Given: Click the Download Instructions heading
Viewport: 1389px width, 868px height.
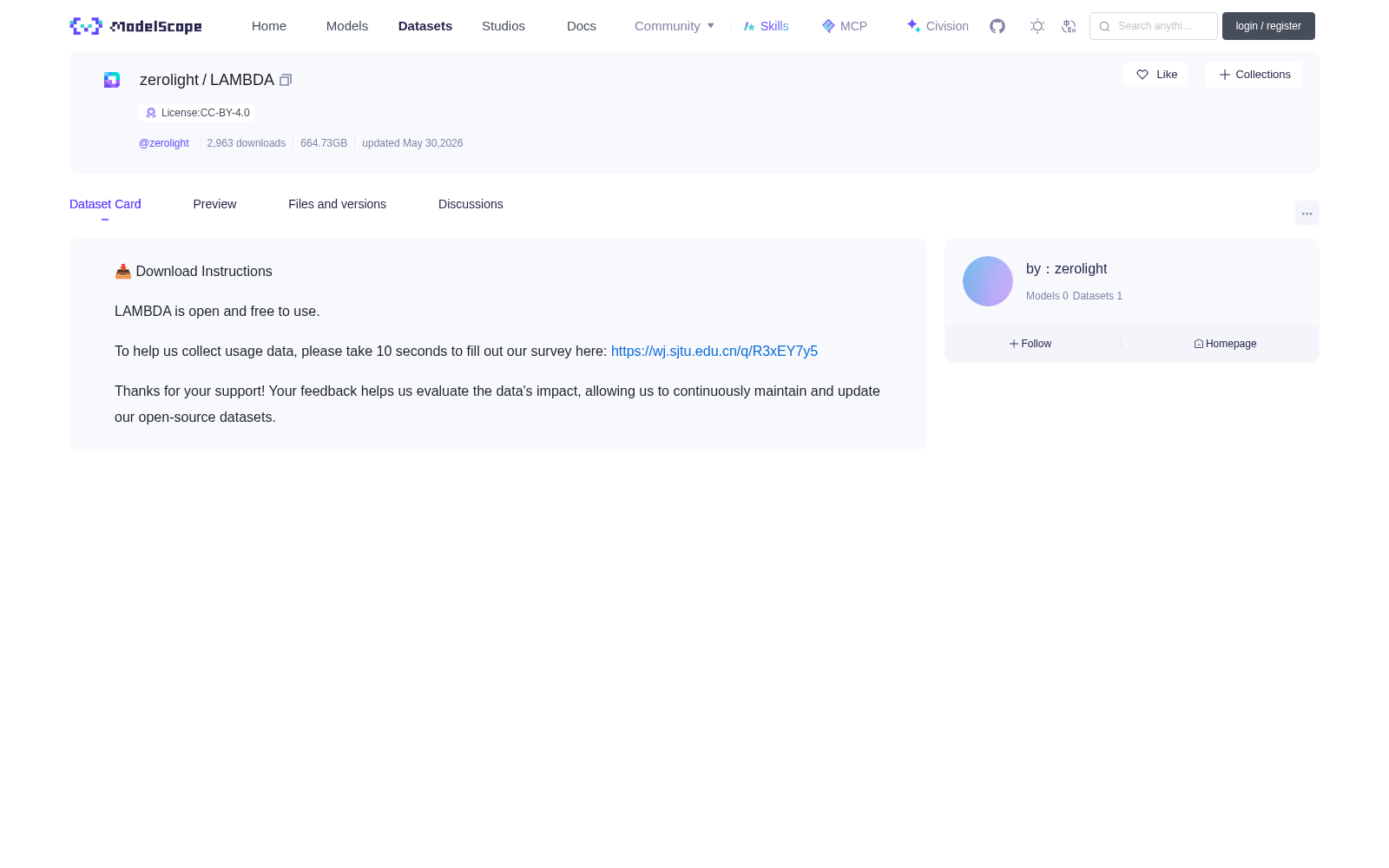Looking at the screenshot, I should 194,272.
